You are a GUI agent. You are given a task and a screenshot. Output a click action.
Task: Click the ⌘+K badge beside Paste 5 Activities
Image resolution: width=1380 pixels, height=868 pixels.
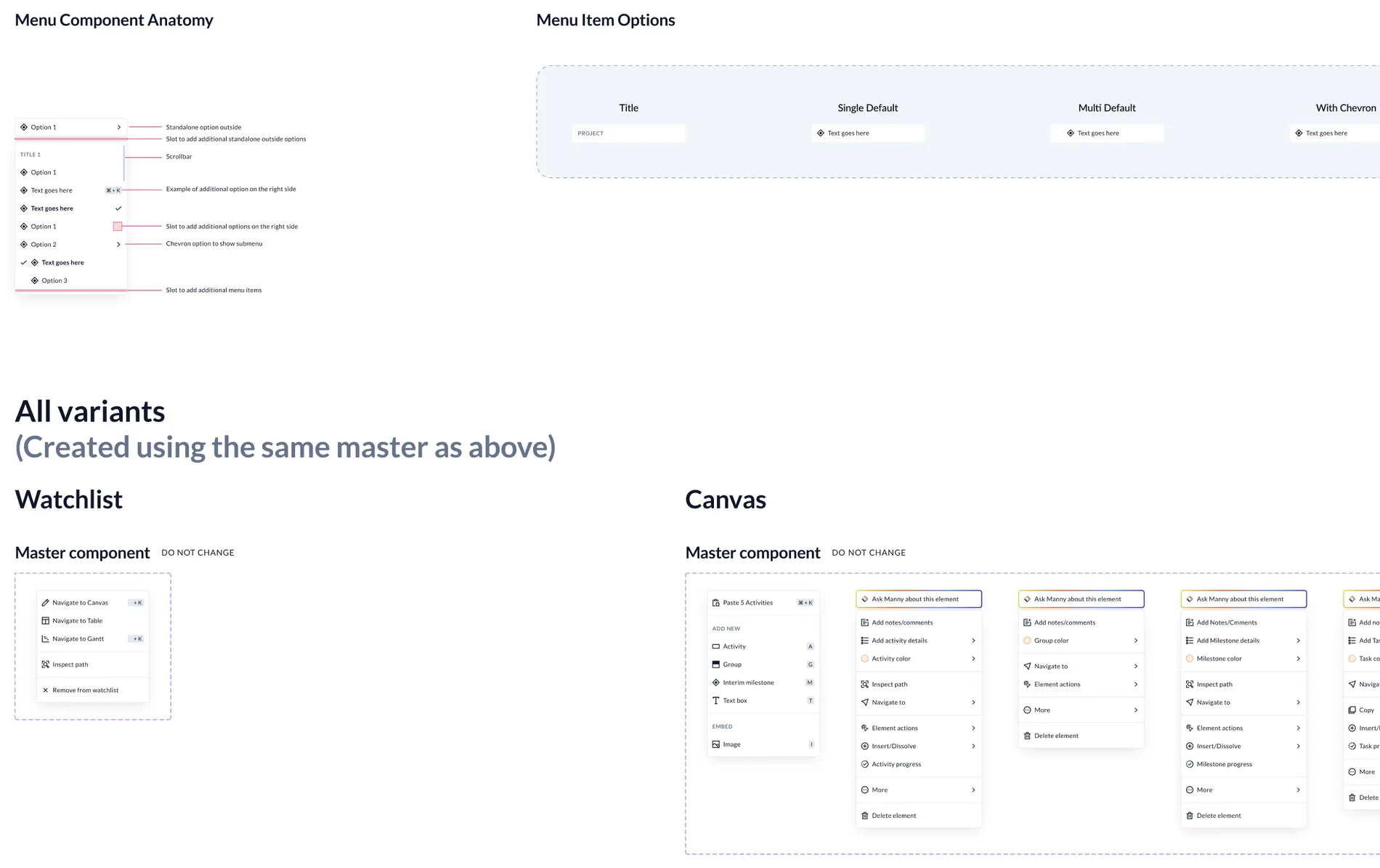[x=805, y=603]
